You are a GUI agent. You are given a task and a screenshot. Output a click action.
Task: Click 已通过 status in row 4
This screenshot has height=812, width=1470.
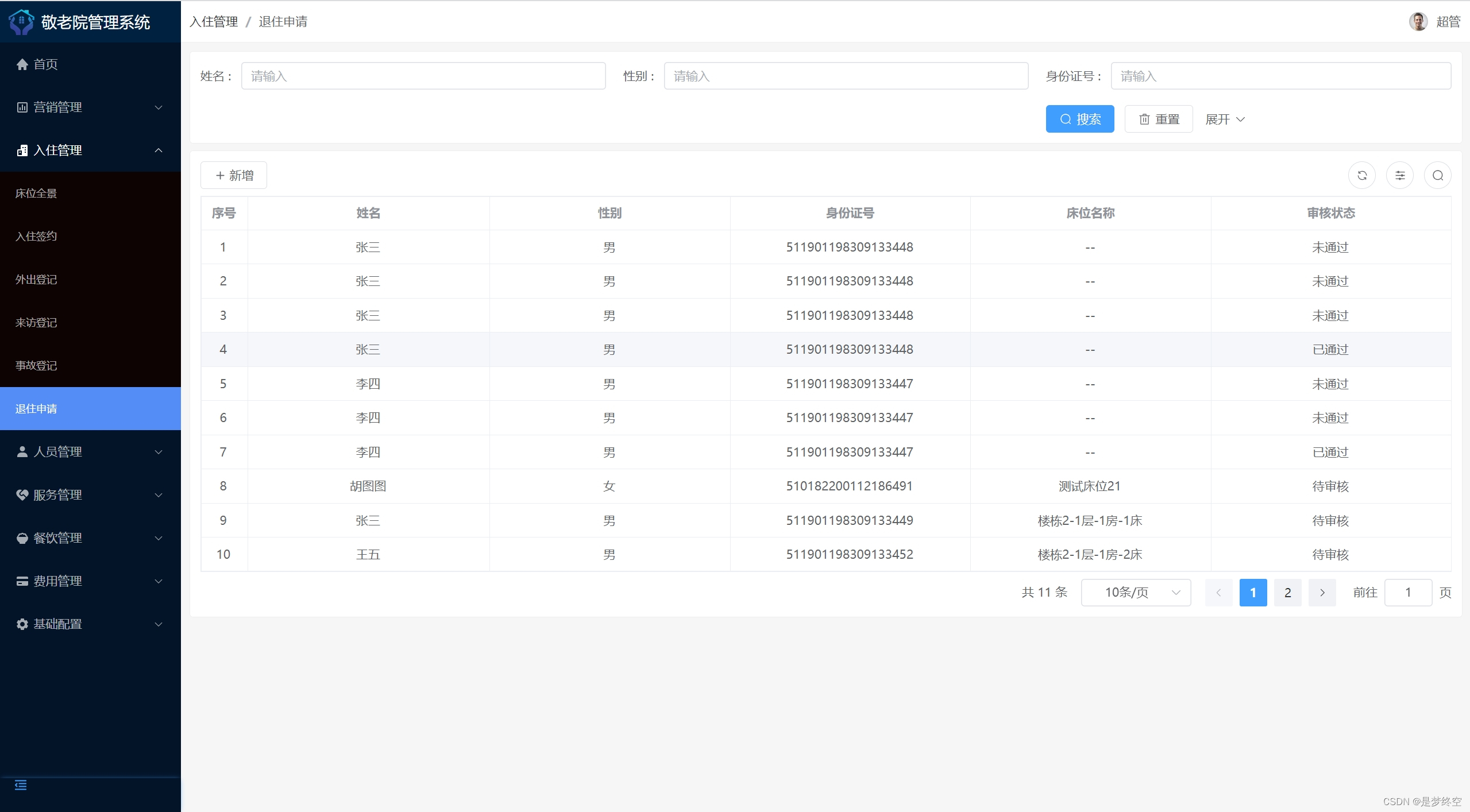pyautogui.click(x=1330, y=350)
